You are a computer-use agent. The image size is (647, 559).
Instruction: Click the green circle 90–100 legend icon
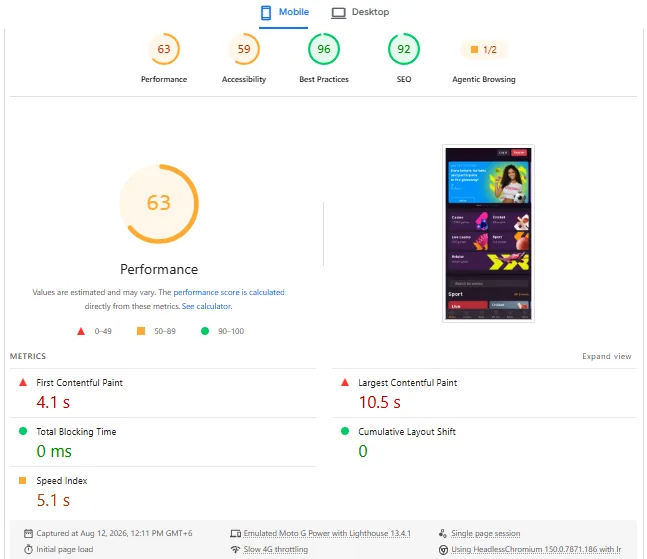pyautogui.click(x=205, y=331)
